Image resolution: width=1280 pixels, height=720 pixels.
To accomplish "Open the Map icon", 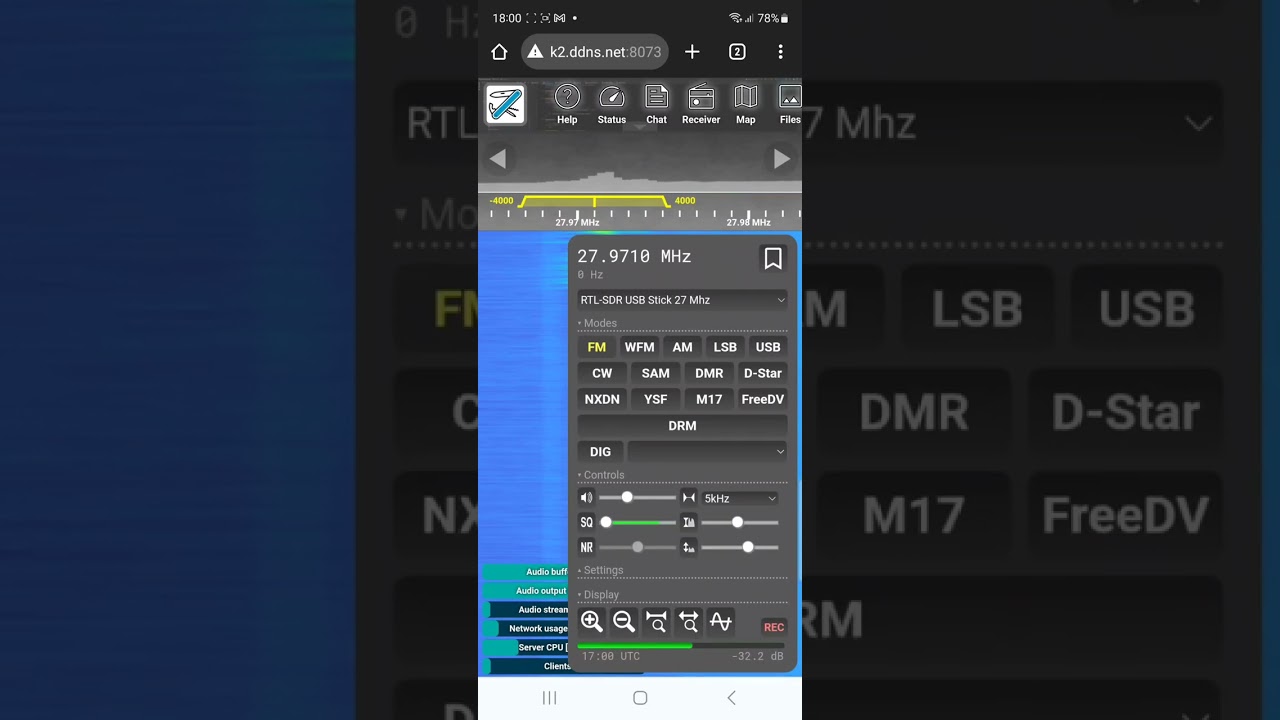I will point(746,104).
